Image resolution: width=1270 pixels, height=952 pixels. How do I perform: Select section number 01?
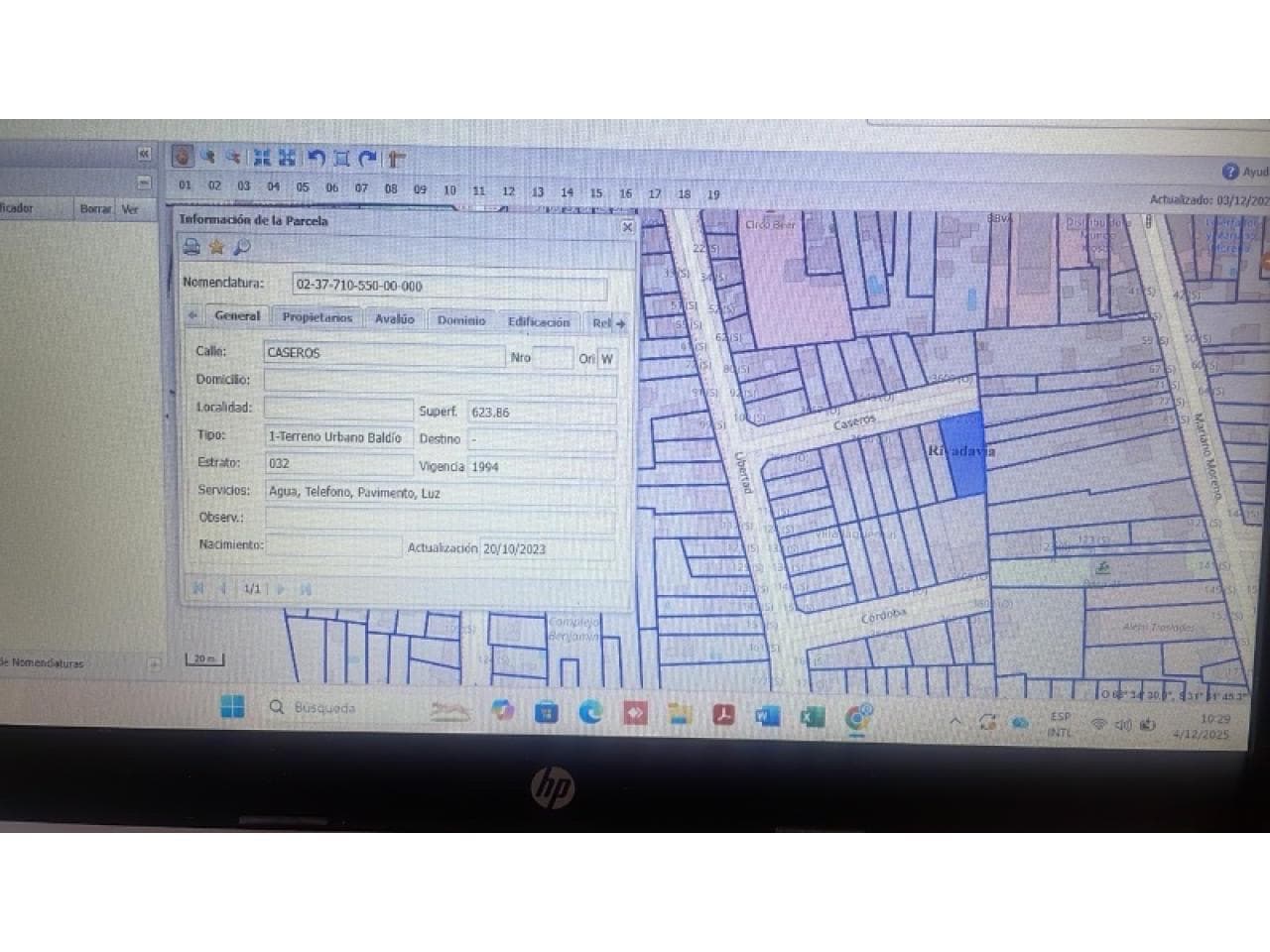[x=186, y=184]
